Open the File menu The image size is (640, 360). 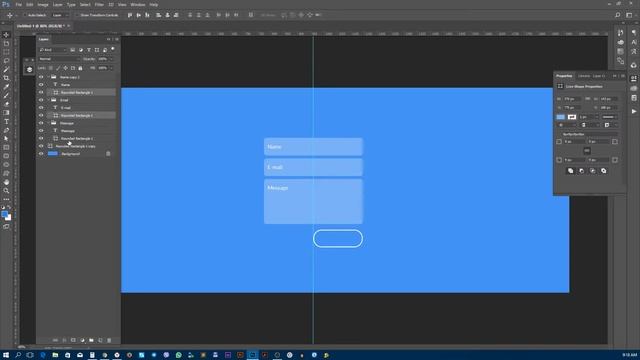point(18,4)
